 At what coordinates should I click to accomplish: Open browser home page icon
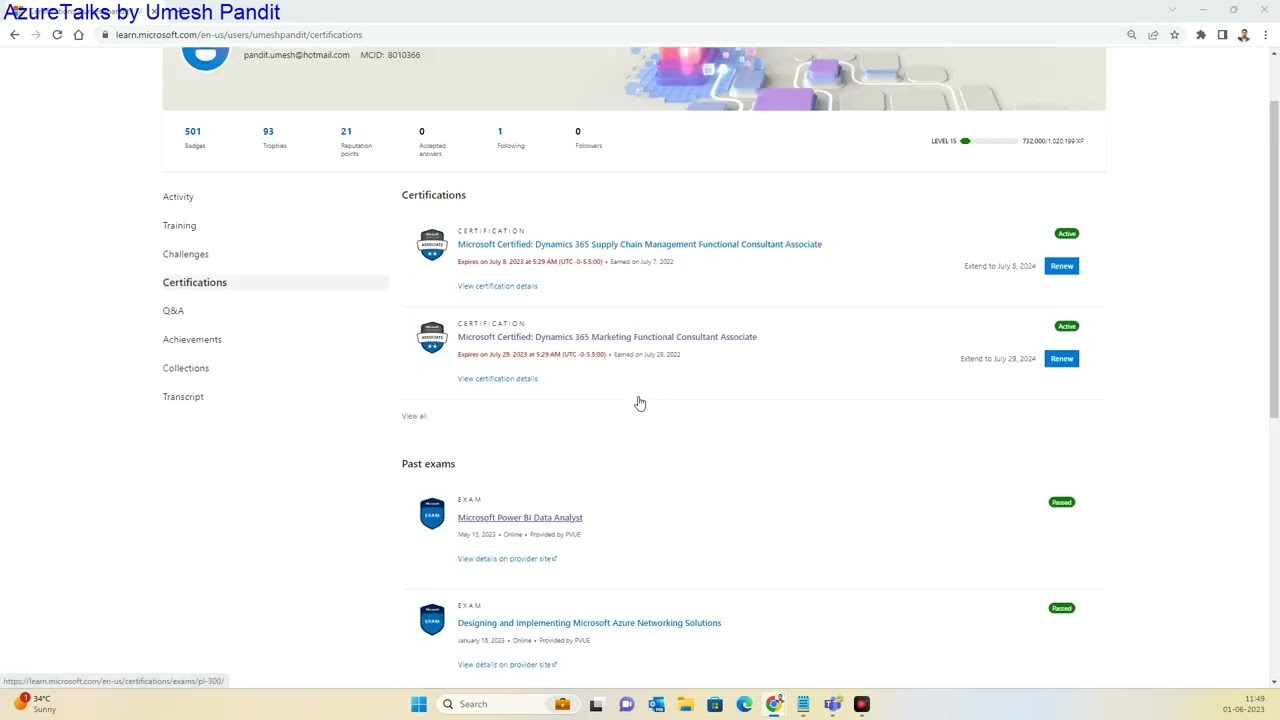coord(78,35)
